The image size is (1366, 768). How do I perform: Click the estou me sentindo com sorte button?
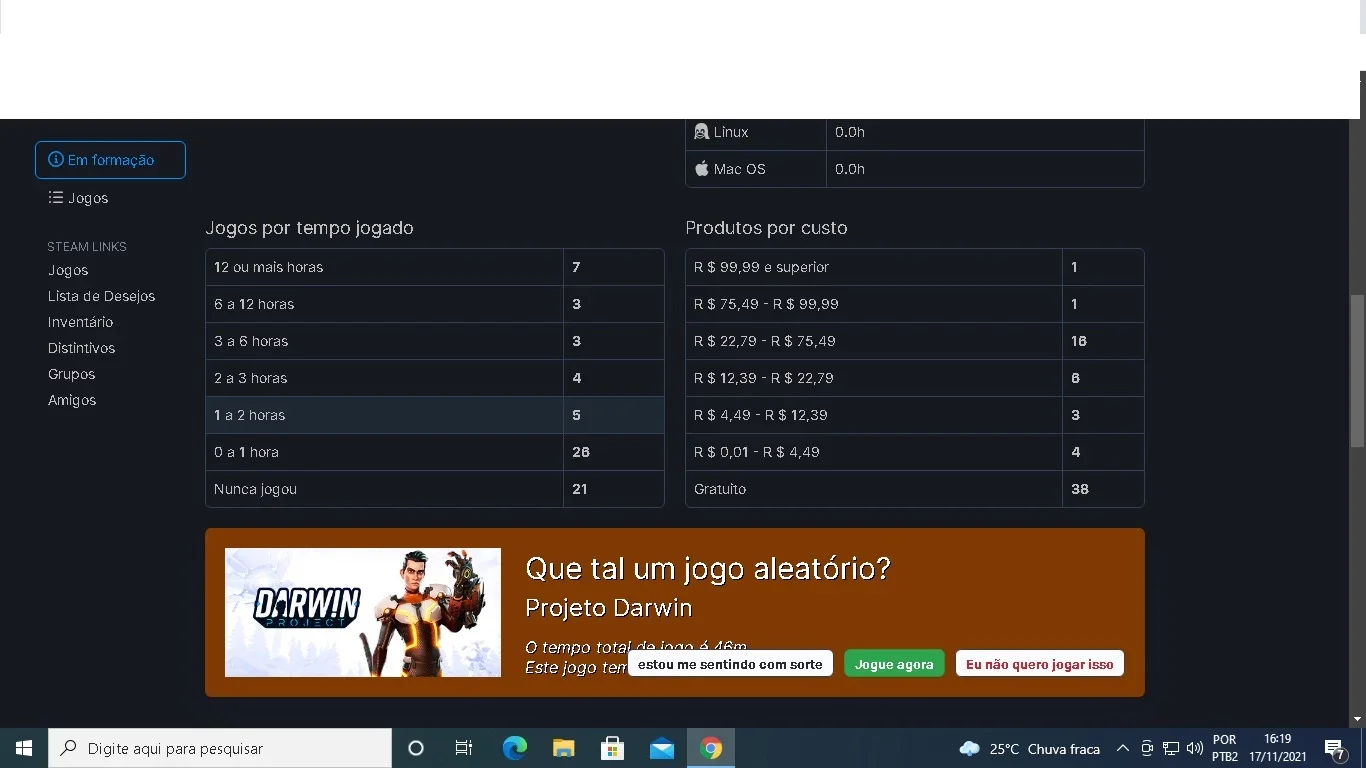tap(730, 664)
